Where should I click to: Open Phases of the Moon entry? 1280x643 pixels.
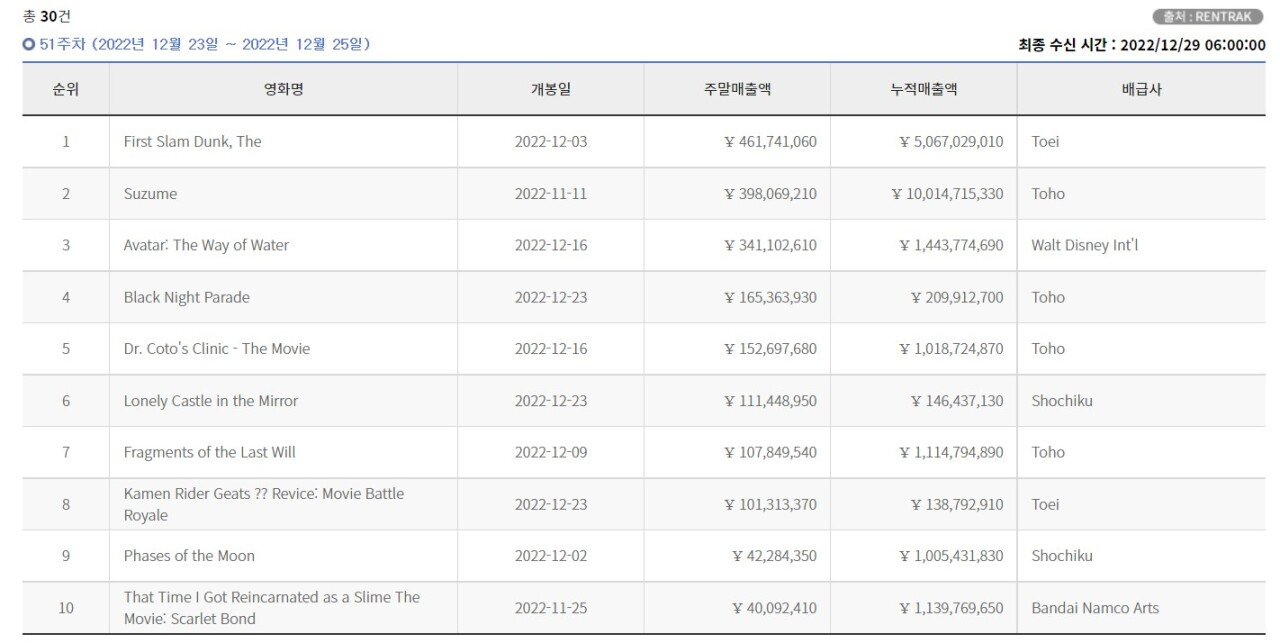coord(189,556)
